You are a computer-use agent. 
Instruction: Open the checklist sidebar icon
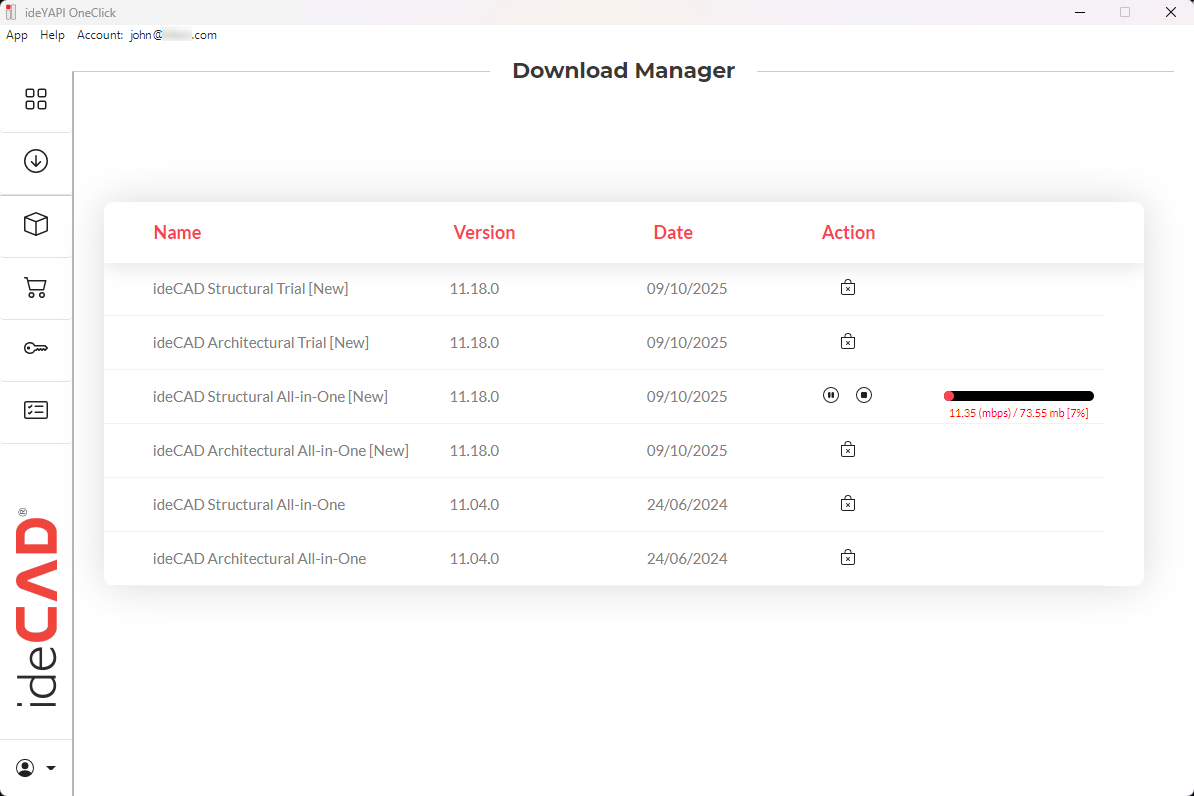36,410
